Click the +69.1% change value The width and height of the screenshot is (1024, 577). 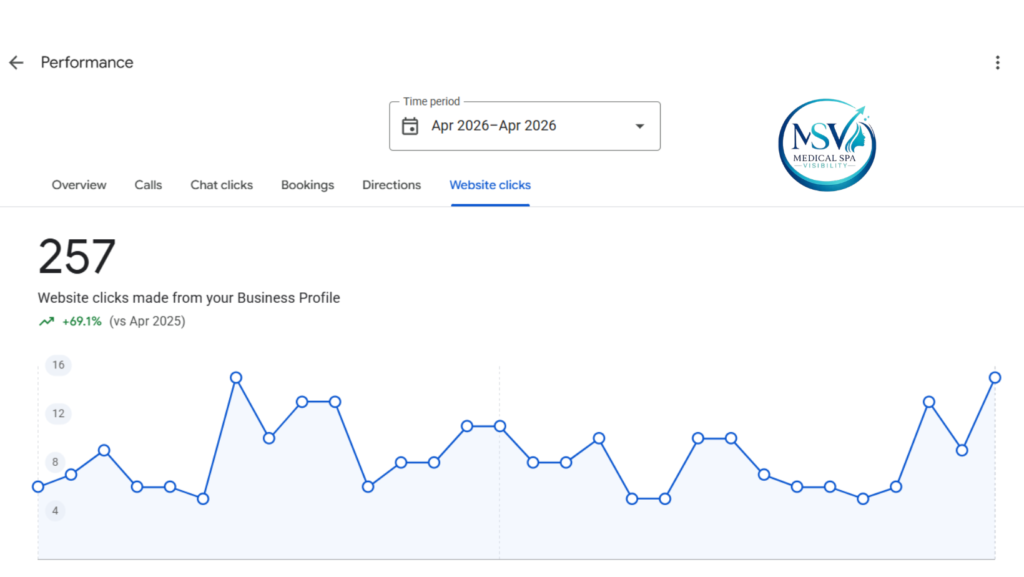pyautogui.click(x=82, y=321)
